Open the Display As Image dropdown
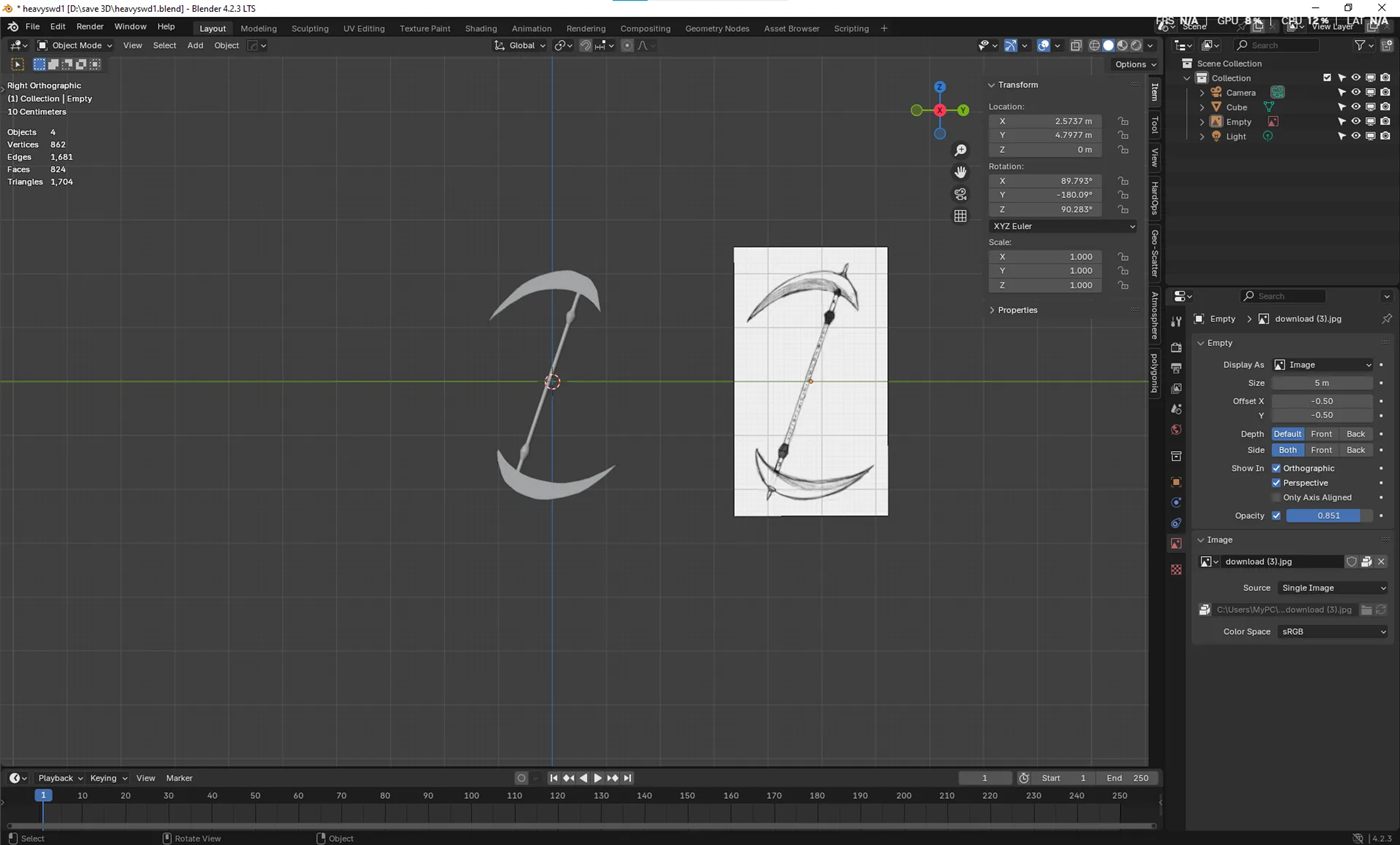The image size is (1400, 845). point(1323,365)
